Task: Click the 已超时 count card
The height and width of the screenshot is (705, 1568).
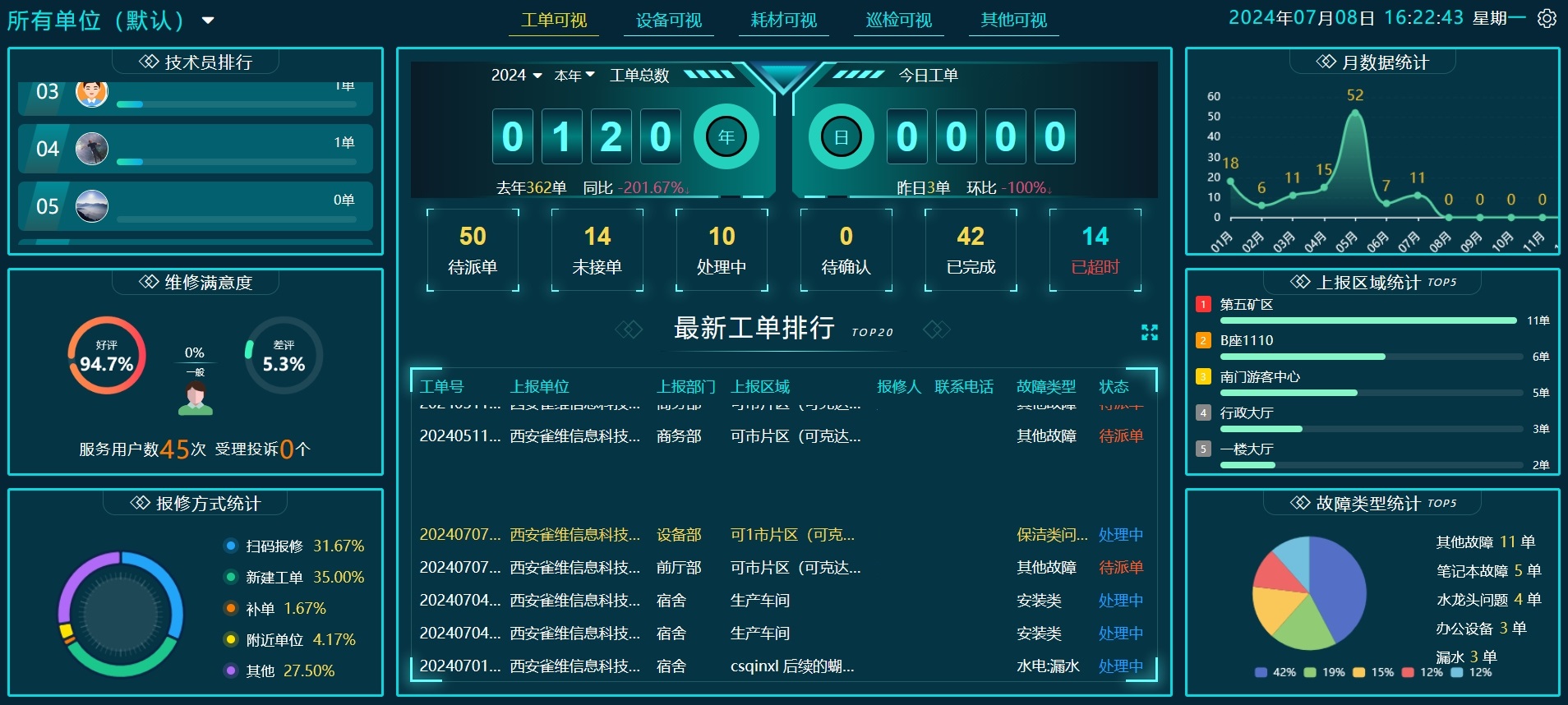Action: [x=1095, y=250]
